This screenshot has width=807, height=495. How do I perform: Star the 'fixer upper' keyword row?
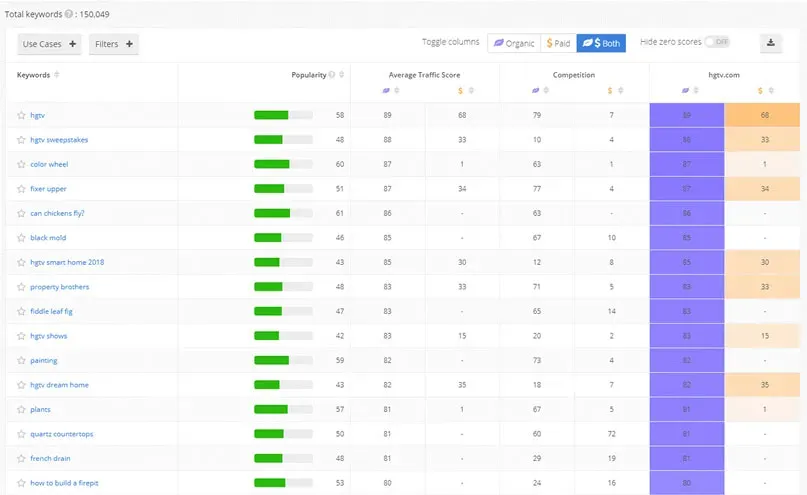pyautogui.click(x=21, y=189)
